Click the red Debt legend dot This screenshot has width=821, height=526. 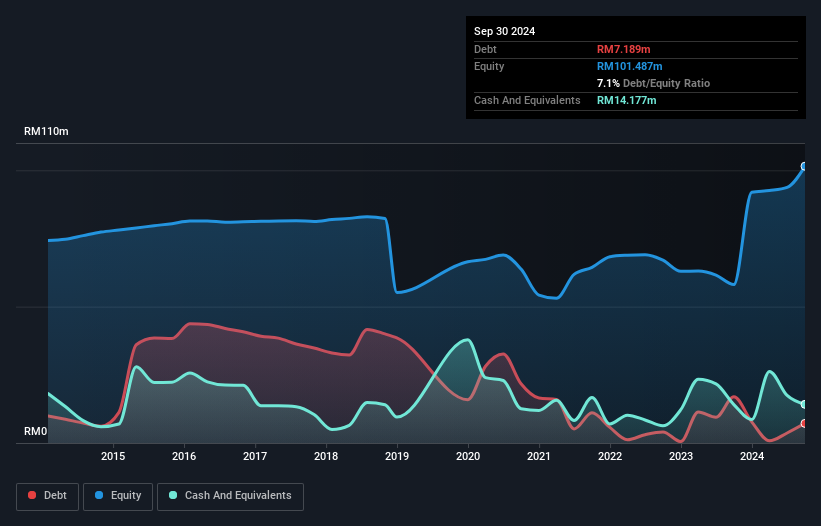pos(32,495)
